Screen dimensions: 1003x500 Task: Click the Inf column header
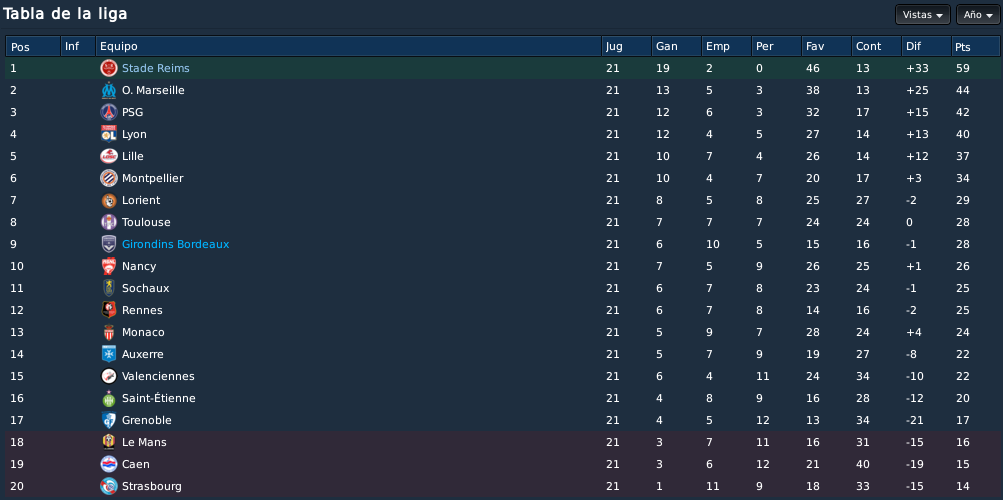tap(78, 47)
